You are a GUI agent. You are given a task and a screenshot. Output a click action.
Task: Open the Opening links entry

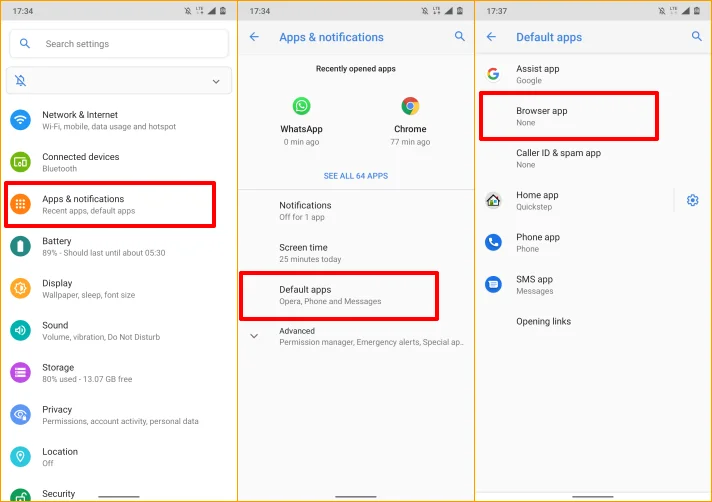pyautogui.click(x=593, y=322)
